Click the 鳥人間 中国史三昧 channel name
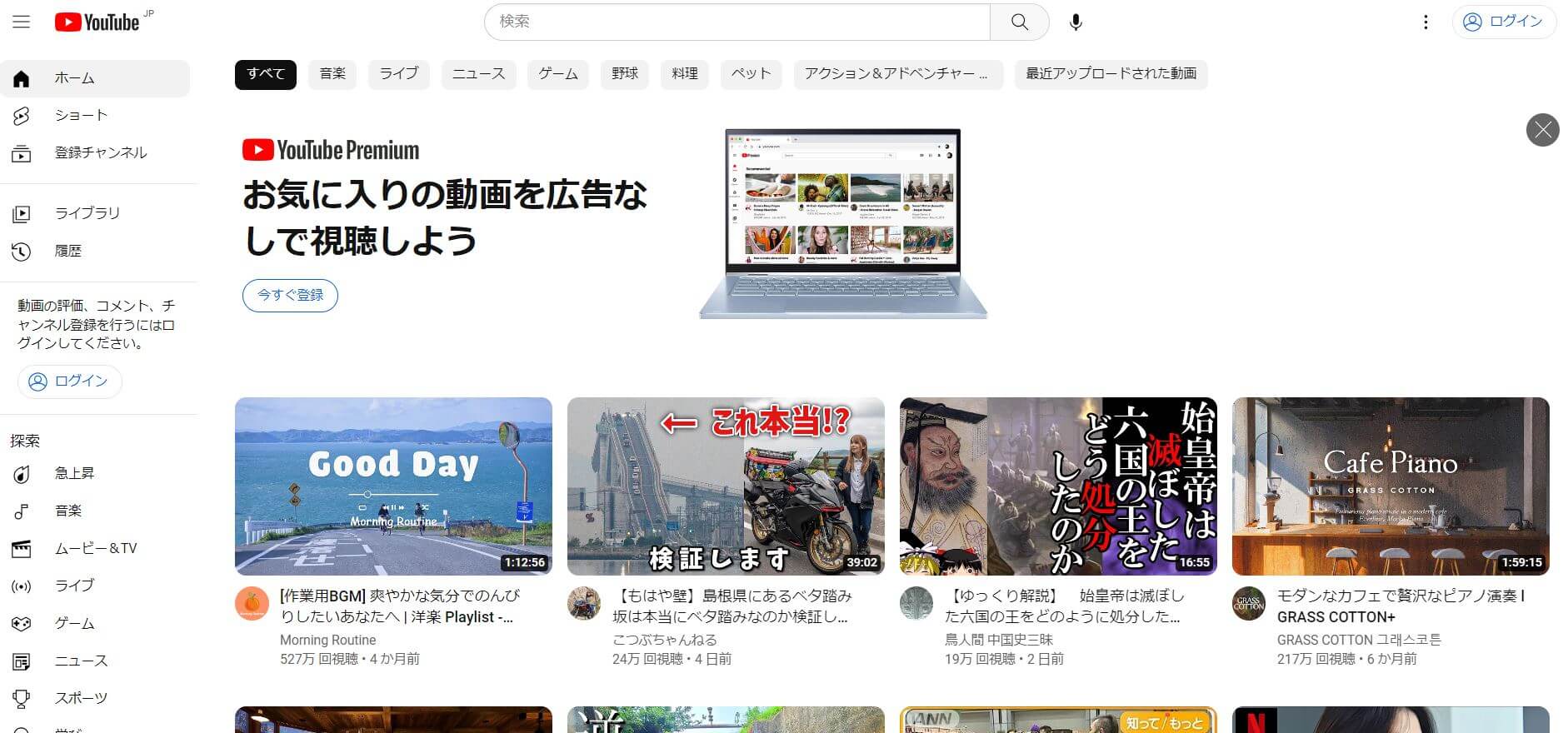Viewport: 1568px width, 733px height. (x=999, y=641)
